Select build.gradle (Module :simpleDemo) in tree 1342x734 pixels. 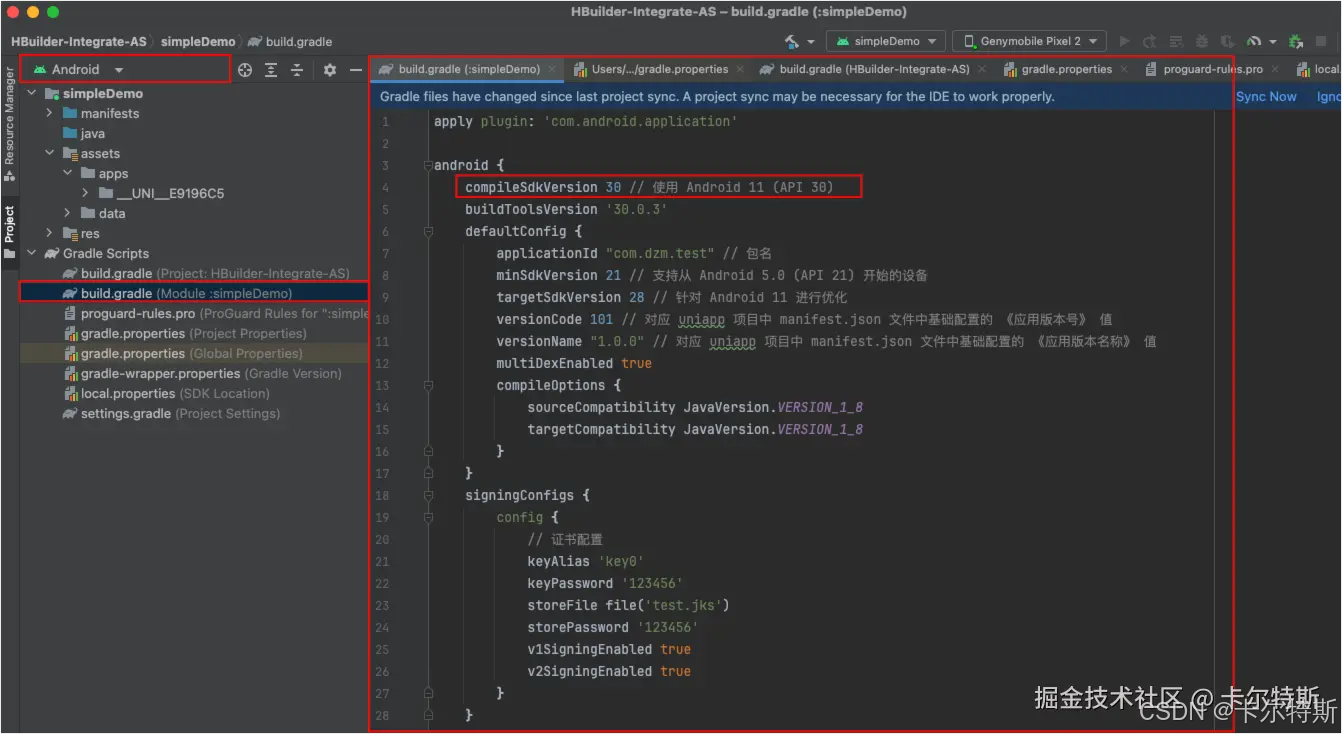tap(195, 293)
